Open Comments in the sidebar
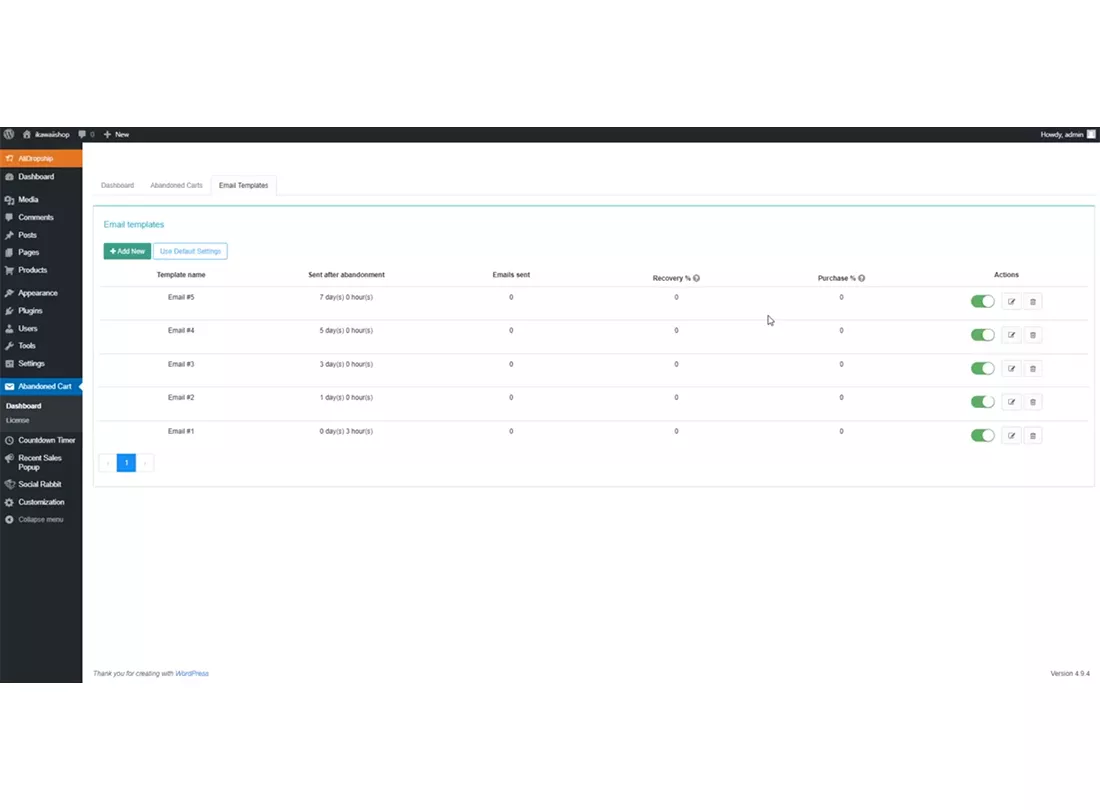The height and width of the screenshot is (810, 1100). pos(41,217)
